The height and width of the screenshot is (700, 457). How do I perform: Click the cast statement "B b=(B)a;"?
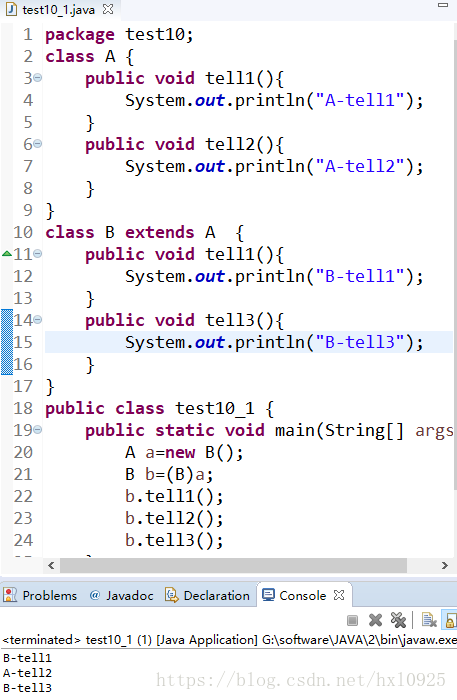[x=169, y=474]
